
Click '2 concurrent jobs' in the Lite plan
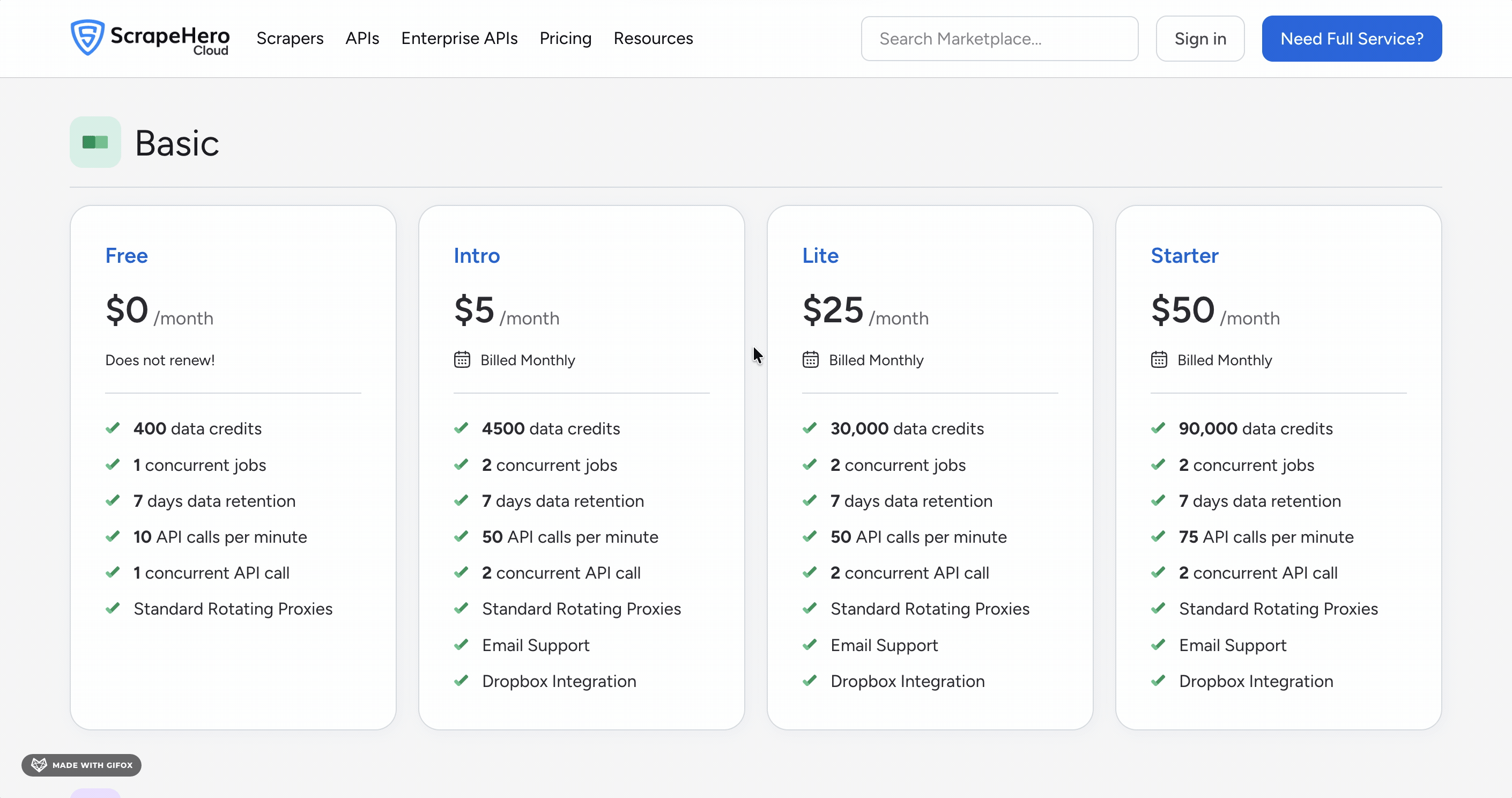[898, 465]
